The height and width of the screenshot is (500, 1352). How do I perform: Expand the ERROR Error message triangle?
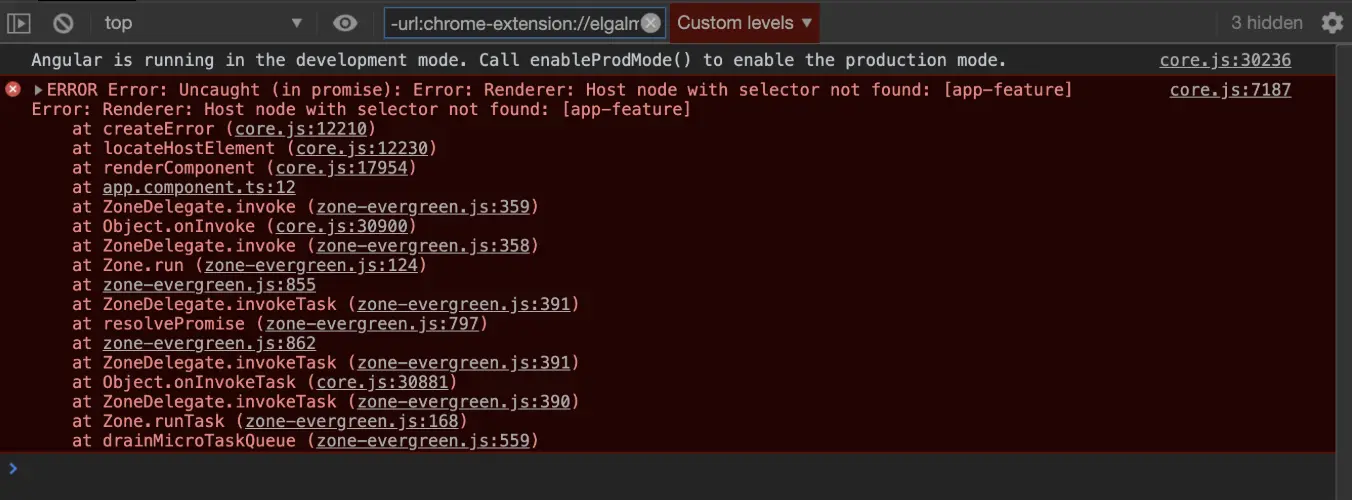click(39, 90)
